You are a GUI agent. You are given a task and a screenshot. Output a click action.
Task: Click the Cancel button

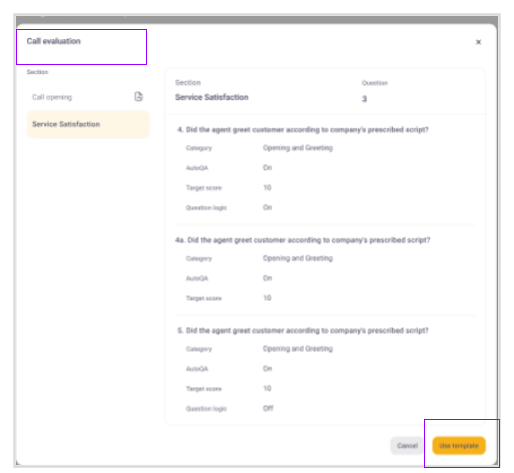pyautogui.click(x=407, y=446)
